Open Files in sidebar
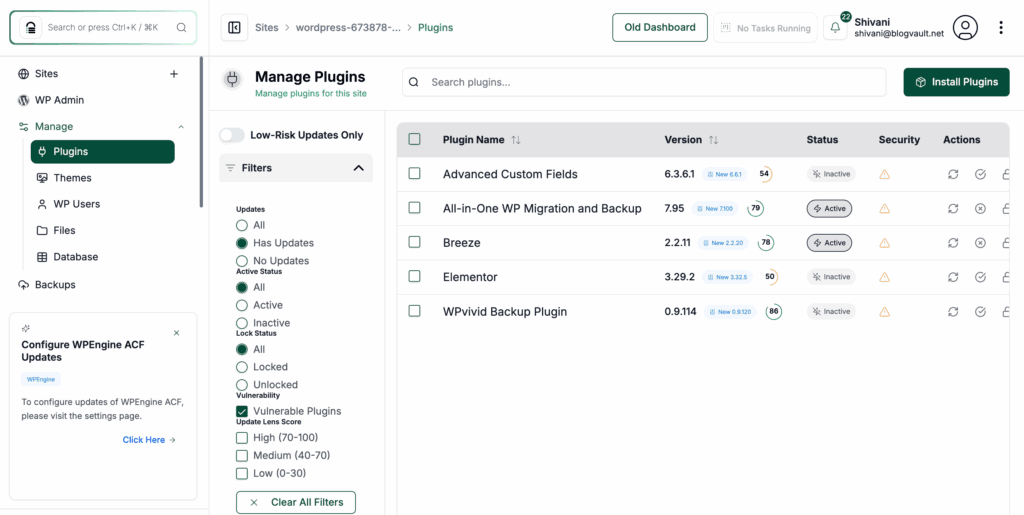Viewport: 1024px width, 515px height. click(x=64, y=230)
